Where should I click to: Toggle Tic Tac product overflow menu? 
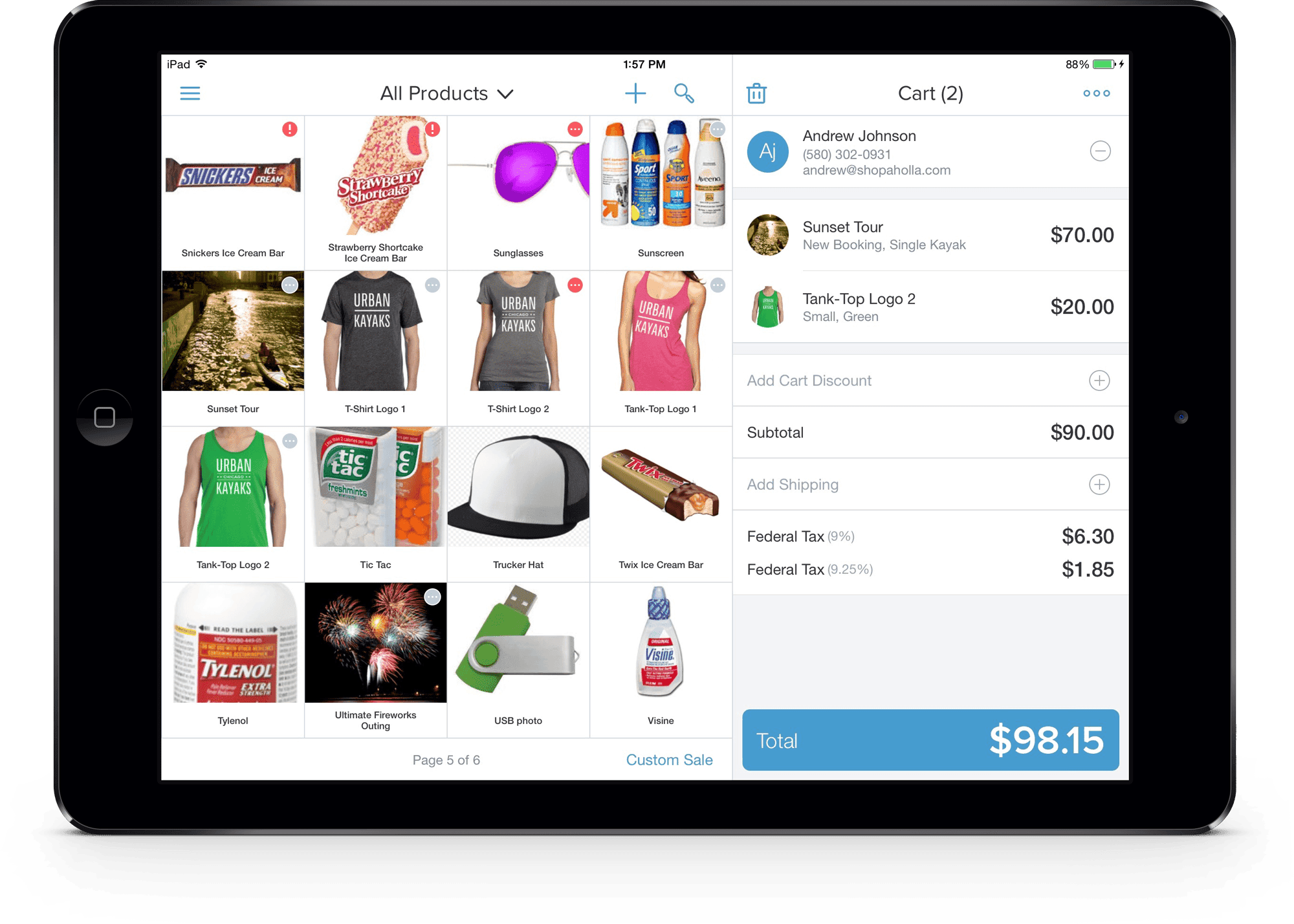point(431,438)
